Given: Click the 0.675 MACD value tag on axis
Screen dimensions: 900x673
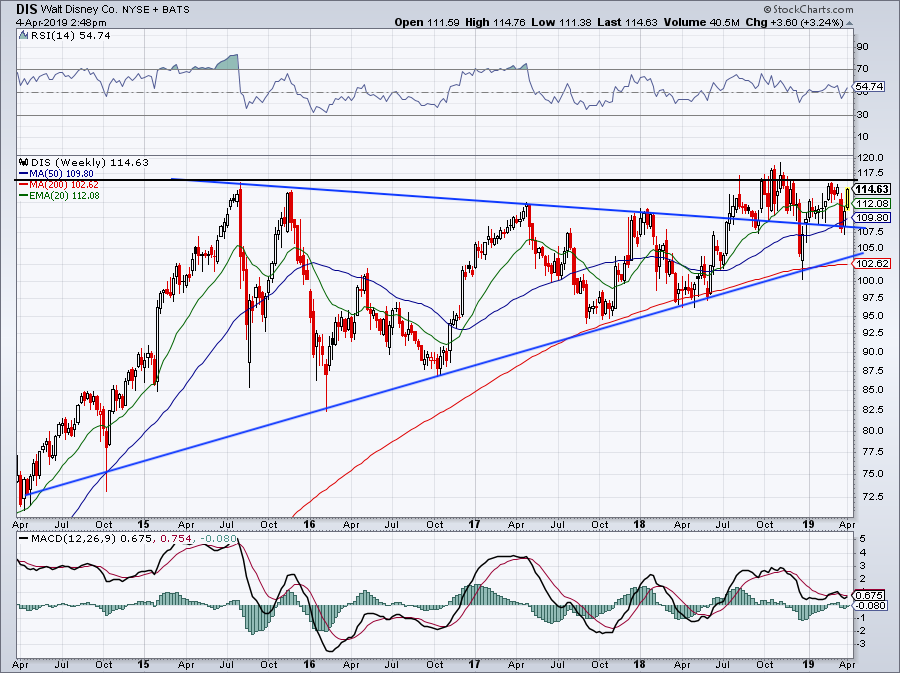Looking at the screenshot, I should click(x=869, y=596).
